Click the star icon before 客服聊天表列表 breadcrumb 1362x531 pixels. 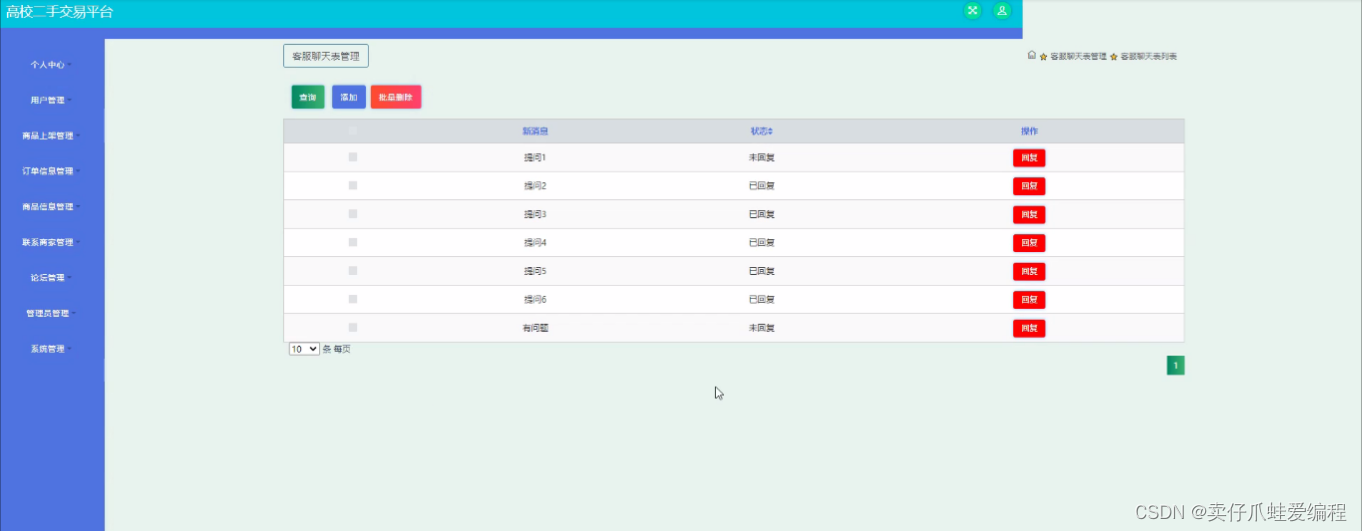1113,57
